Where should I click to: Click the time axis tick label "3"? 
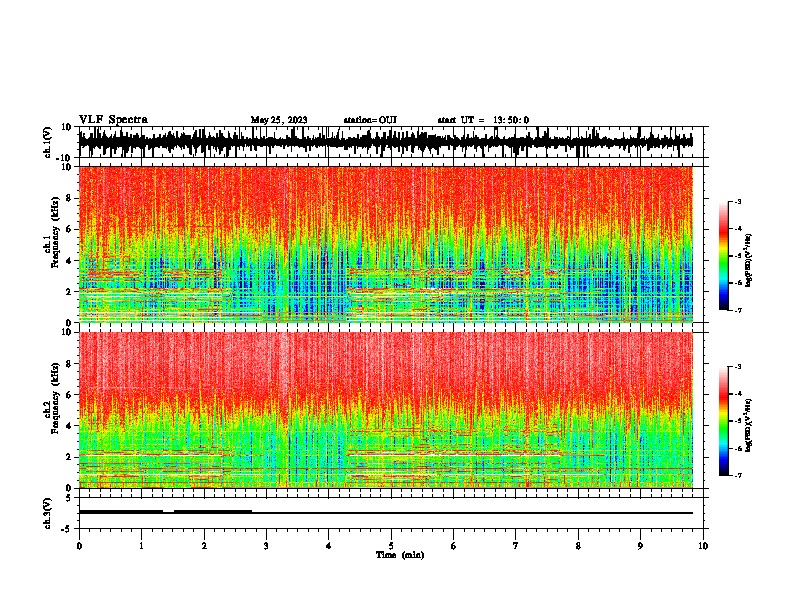pyautogui.click(x=266, y=546)
